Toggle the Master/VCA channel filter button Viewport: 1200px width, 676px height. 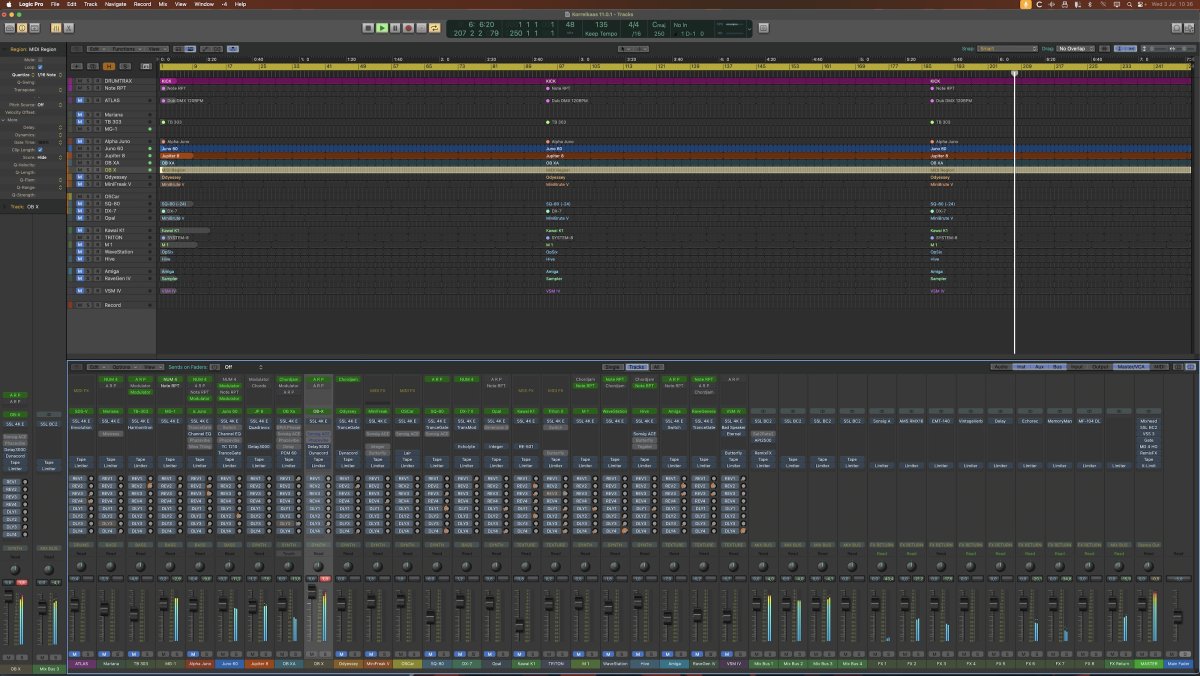pyautogui.click(x=1130, y=367)
